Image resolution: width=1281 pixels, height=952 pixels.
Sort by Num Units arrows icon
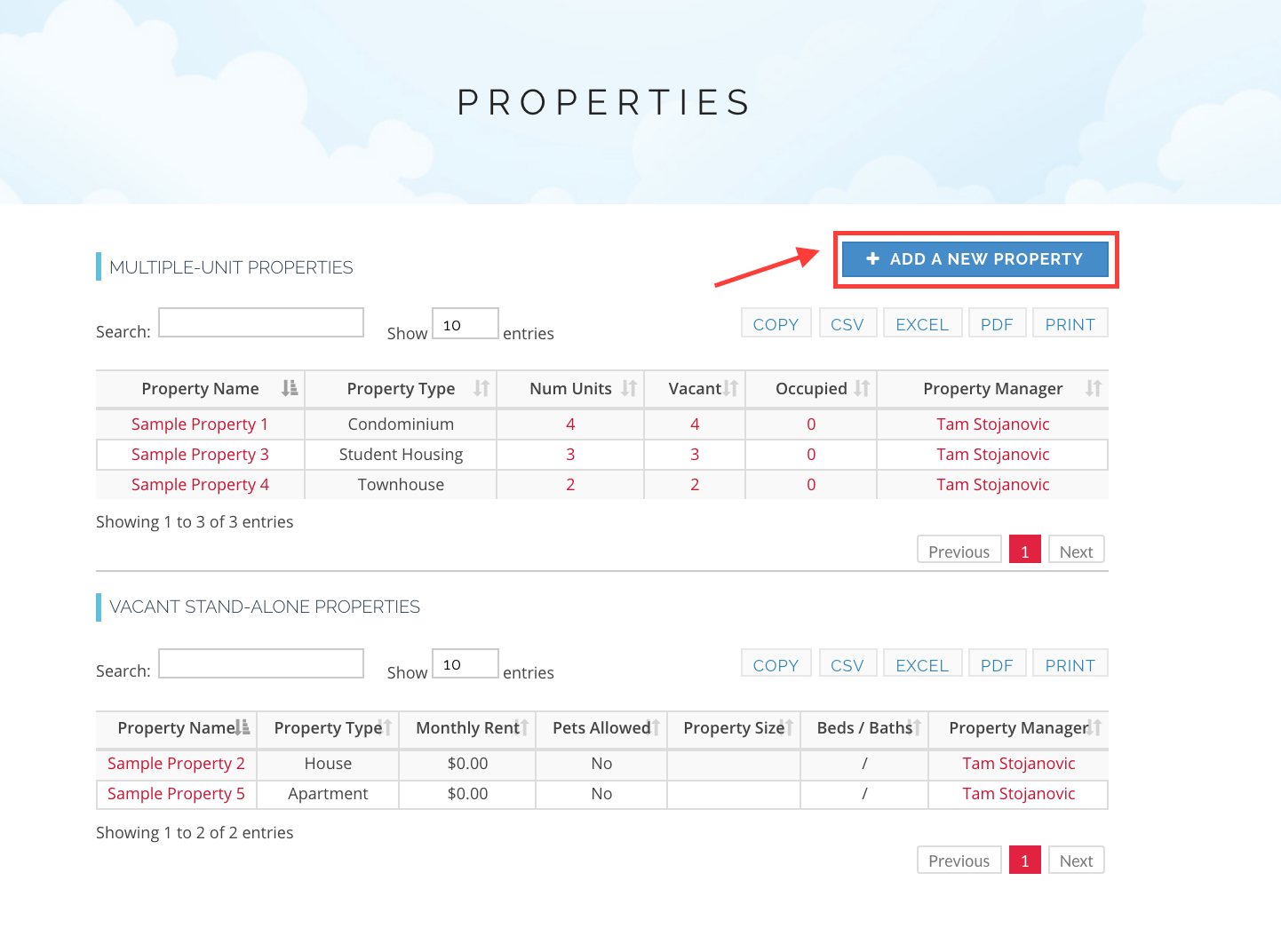[629, 388]
